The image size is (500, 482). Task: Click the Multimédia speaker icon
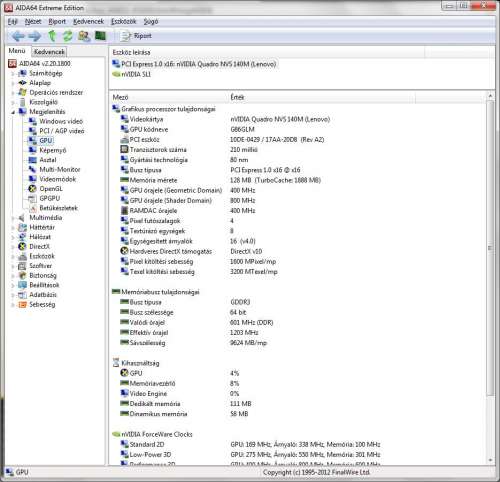pos(22,218)
